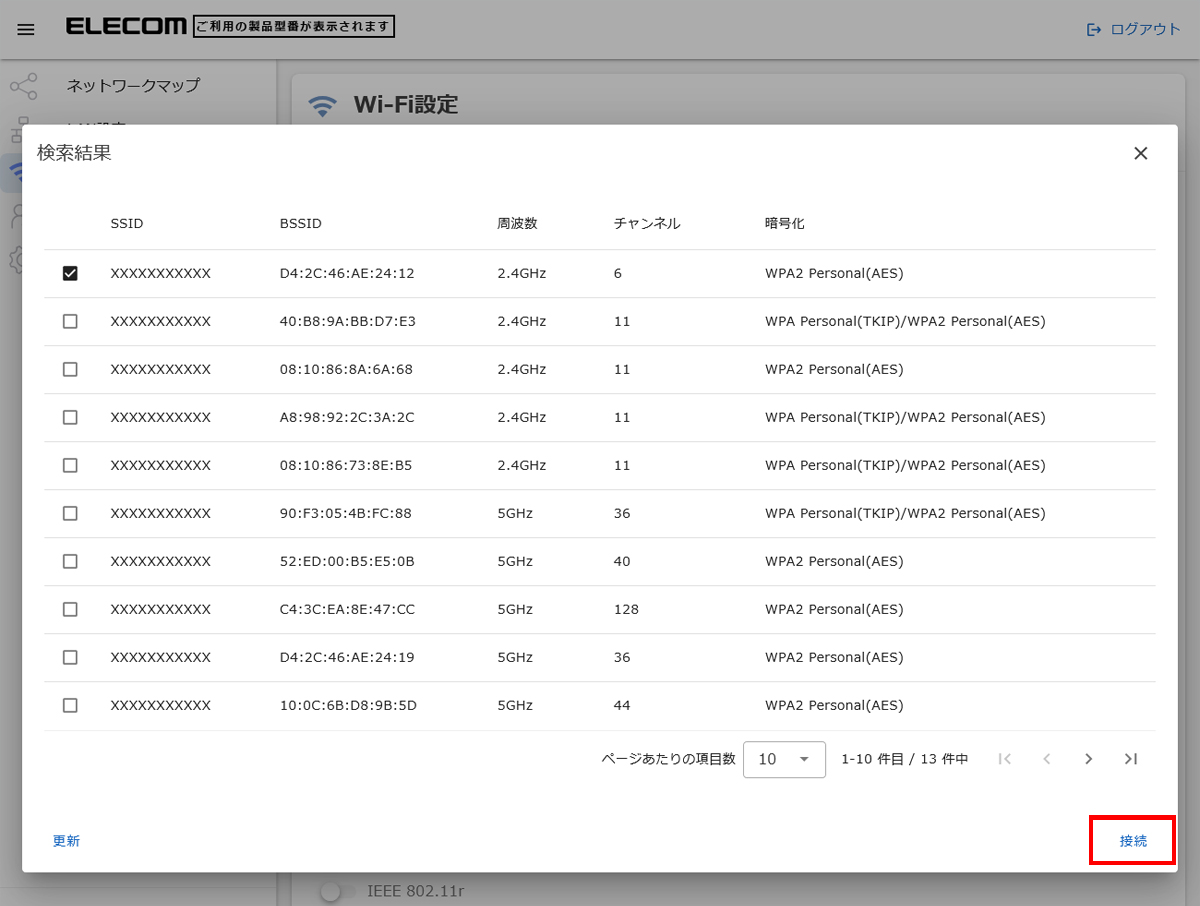Open the hamburger menu icon
The image size is (1200, 906).
tap(26, 29)
